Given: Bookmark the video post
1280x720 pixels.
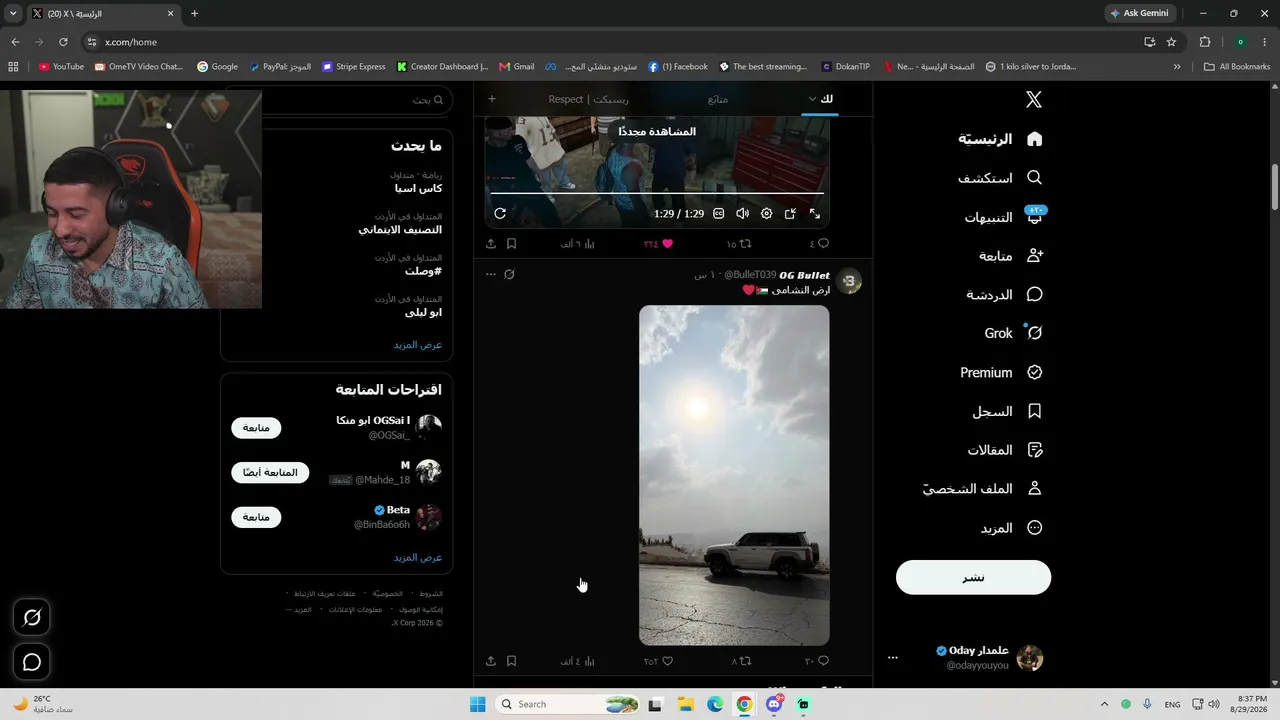Looking at the screenshot, I should [511, 244].
